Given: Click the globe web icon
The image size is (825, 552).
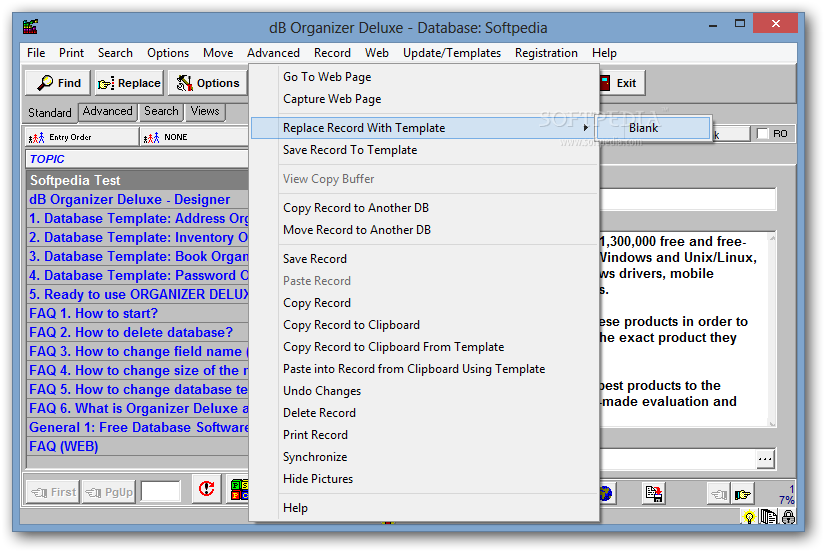Looking at the screenshot, I should click(x=605, y=494).
